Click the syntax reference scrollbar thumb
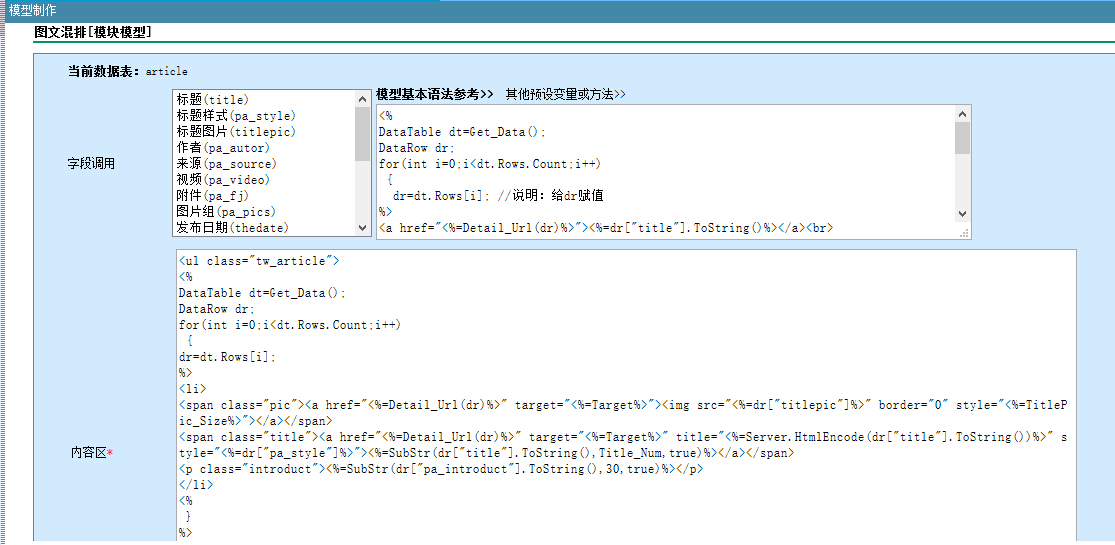The height and width of the screenshot is (545, 1115). click(962, 137)
